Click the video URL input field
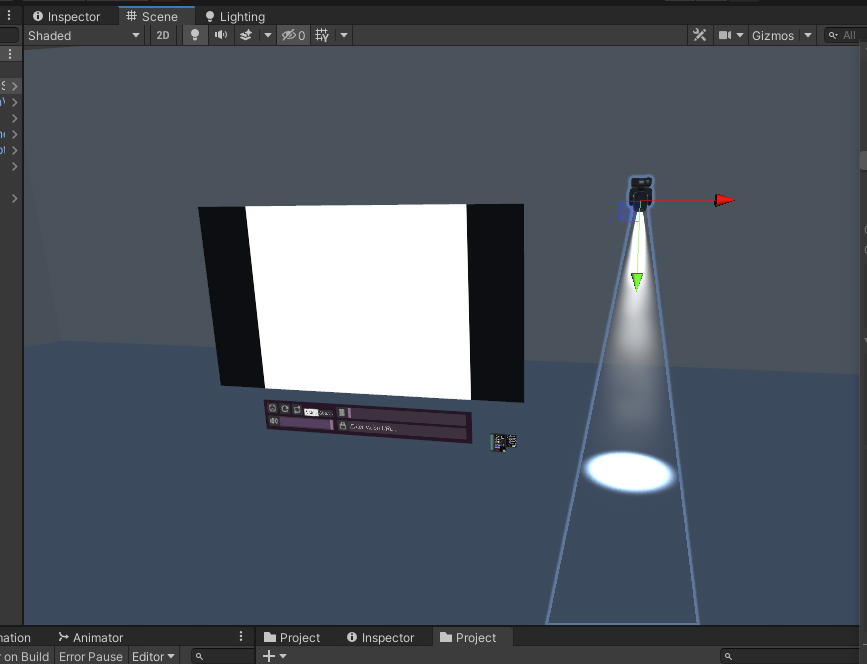The width and height of the screenshot is (867, 664). tap(408, 430)
